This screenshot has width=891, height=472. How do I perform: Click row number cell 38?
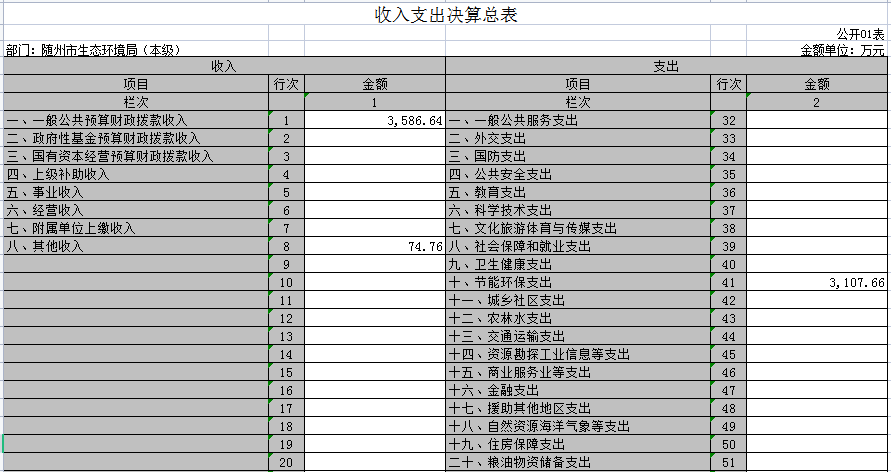click(728, 228)
